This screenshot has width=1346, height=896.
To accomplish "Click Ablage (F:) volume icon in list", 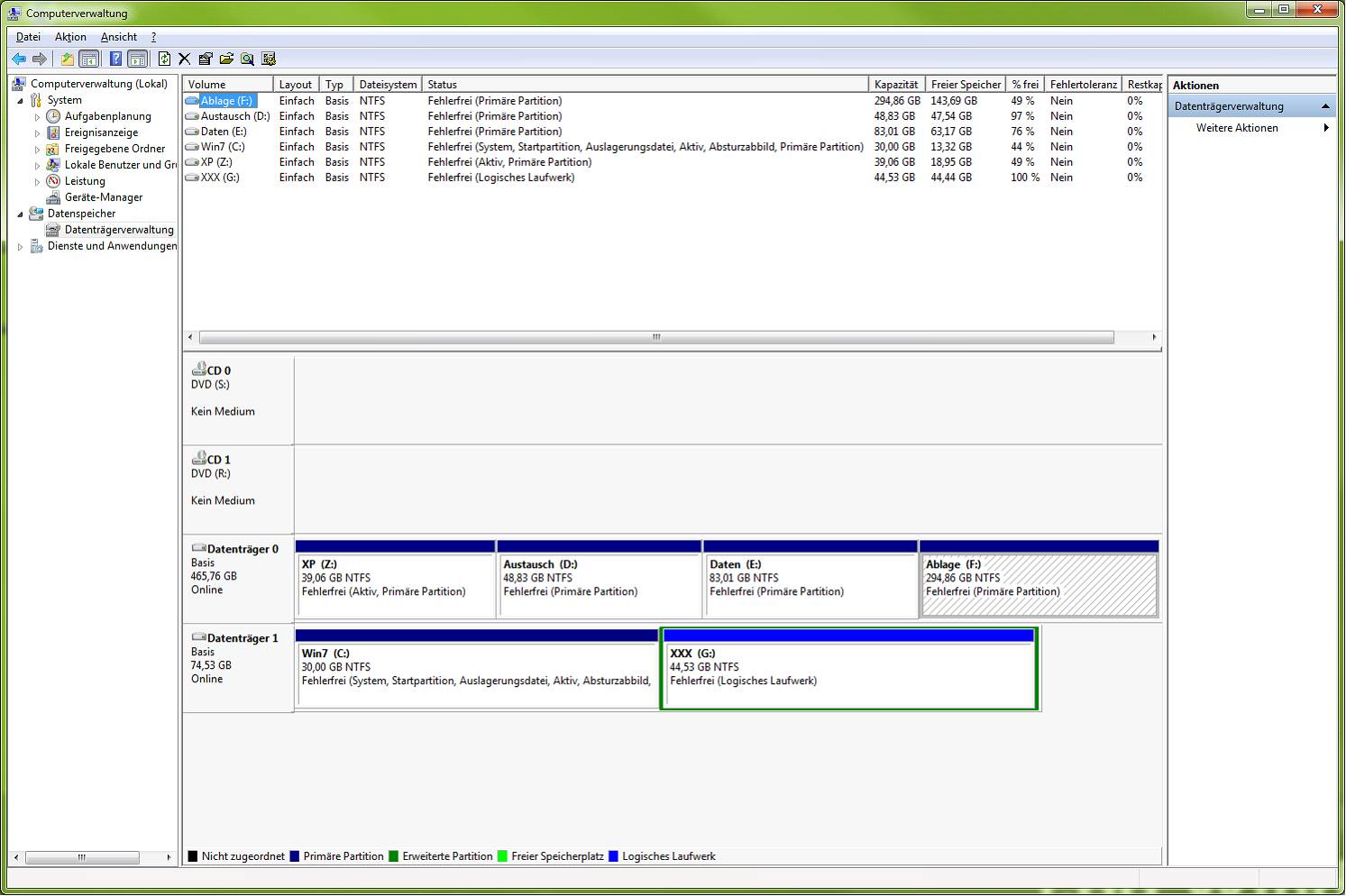I will [192, 101].
